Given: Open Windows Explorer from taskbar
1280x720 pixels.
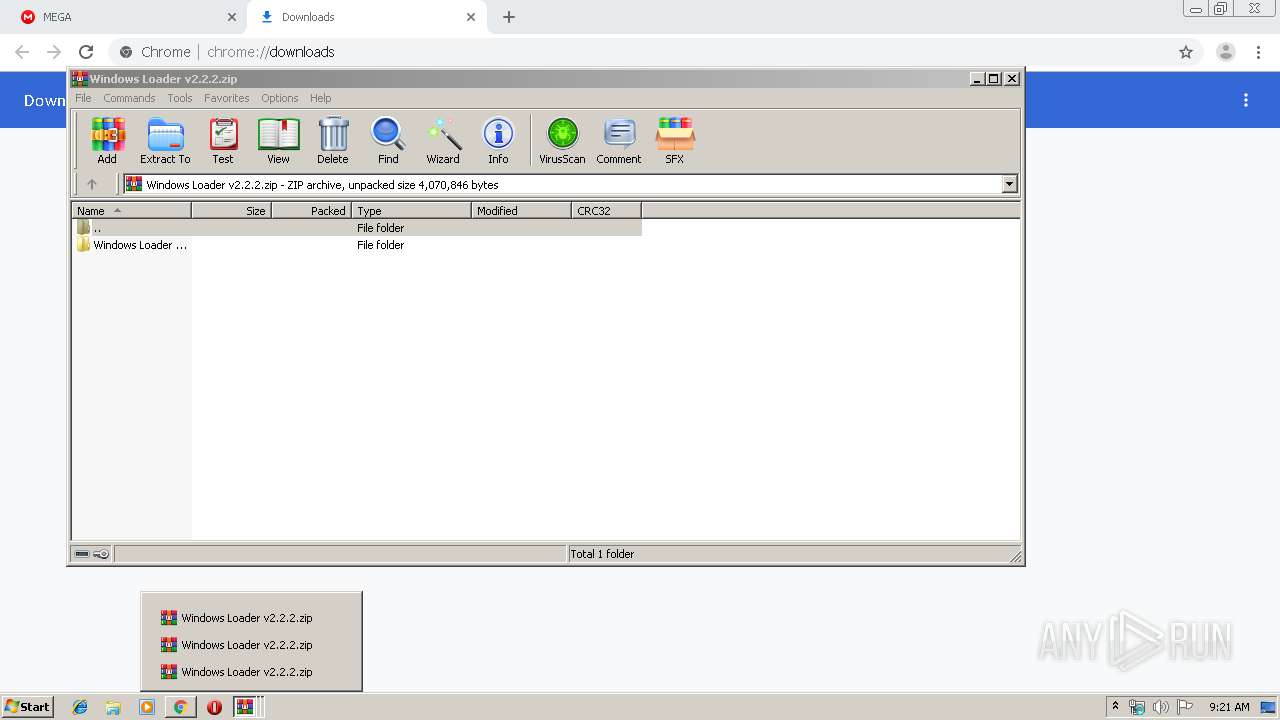Looking at the screenshot, I should 113,707.
